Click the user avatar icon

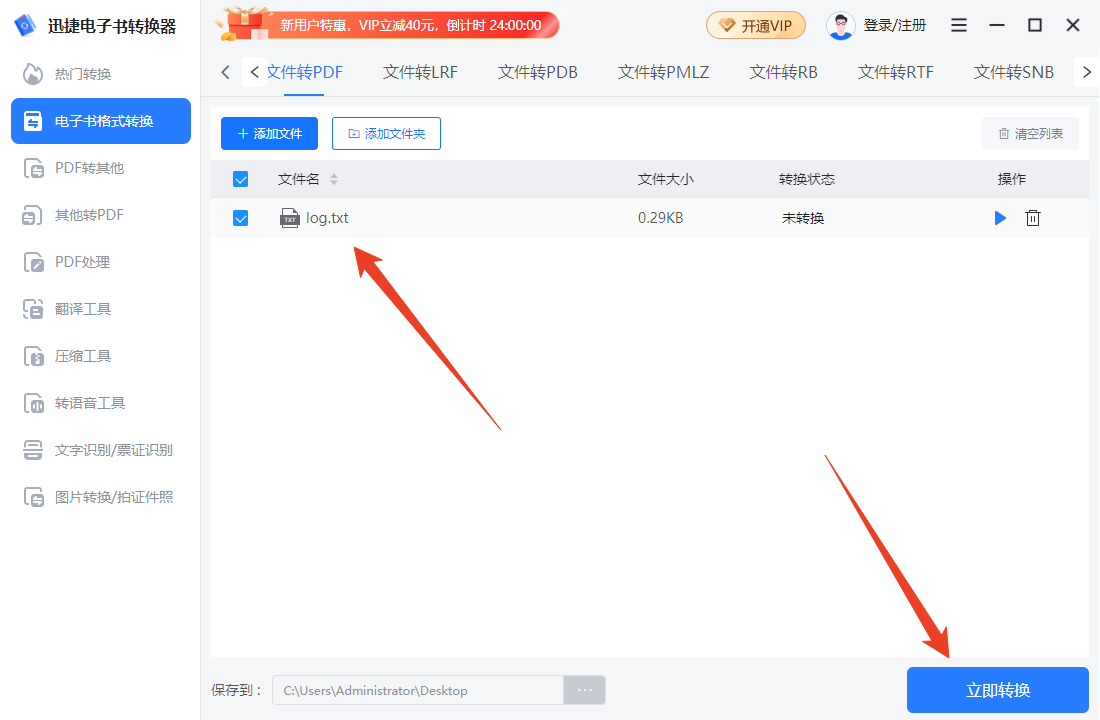pos(840,26)
